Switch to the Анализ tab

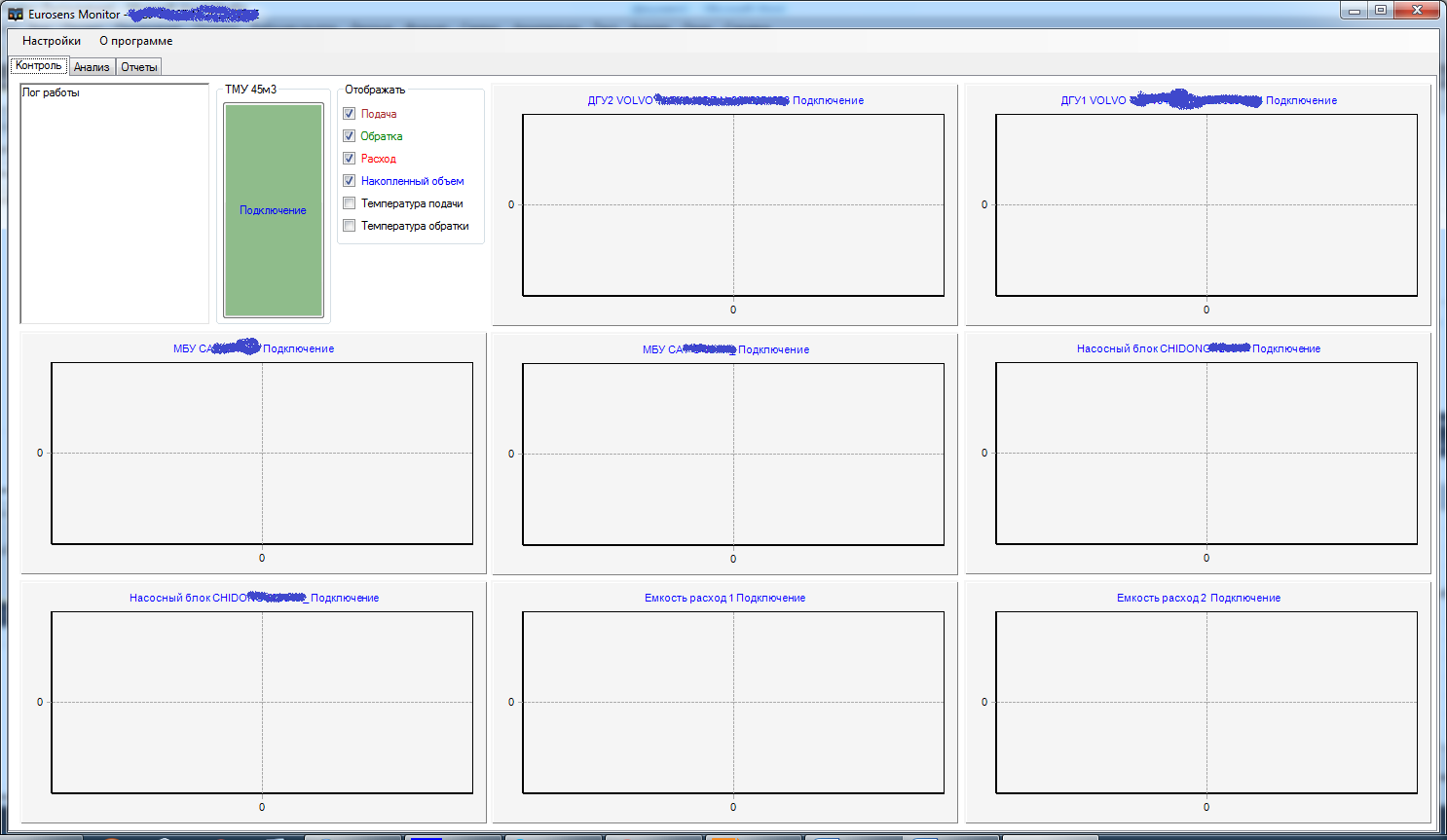point(92,66)
